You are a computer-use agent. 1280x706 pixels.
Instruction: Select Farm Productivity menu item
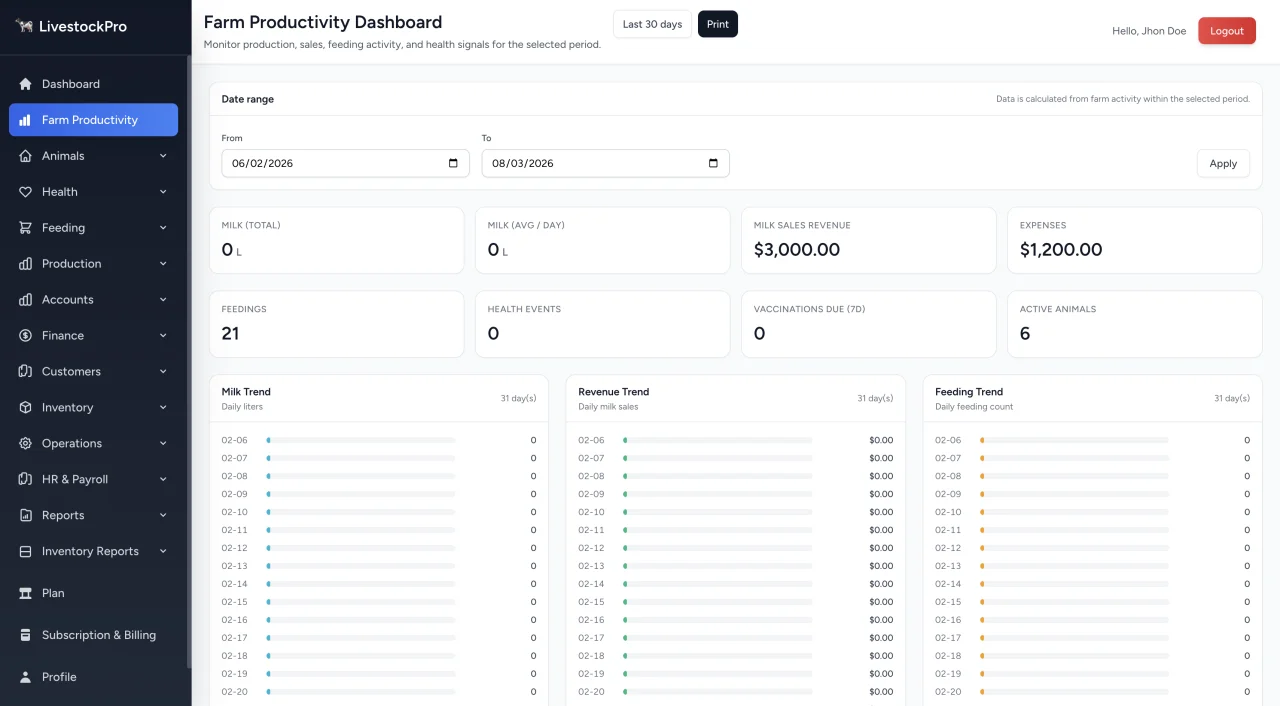(93, 120)
